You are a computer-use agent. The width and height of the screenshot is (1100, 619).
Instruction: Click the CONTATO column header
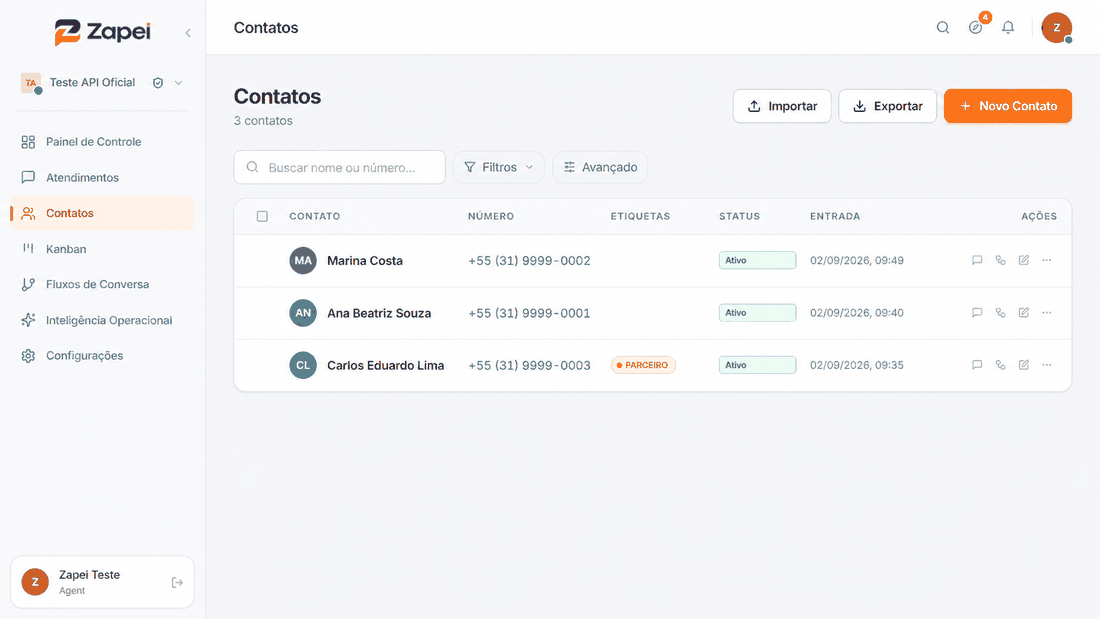[314, 216]
